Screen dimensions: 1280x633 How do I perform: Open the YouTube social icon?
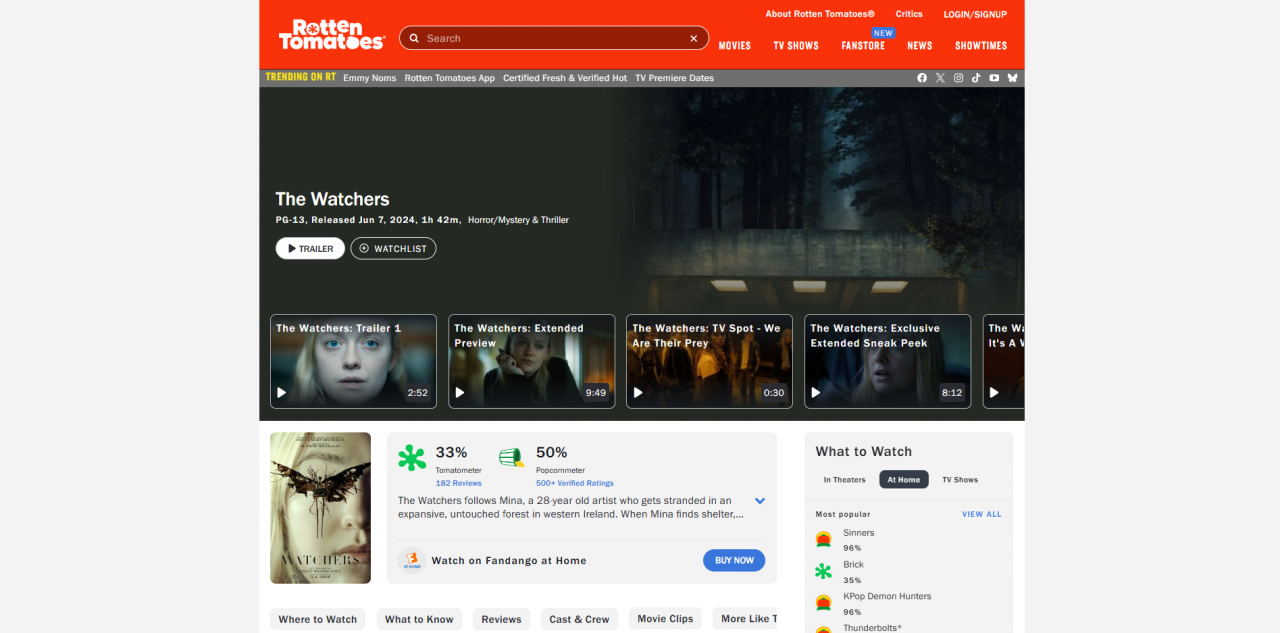[x=994, y=78]
